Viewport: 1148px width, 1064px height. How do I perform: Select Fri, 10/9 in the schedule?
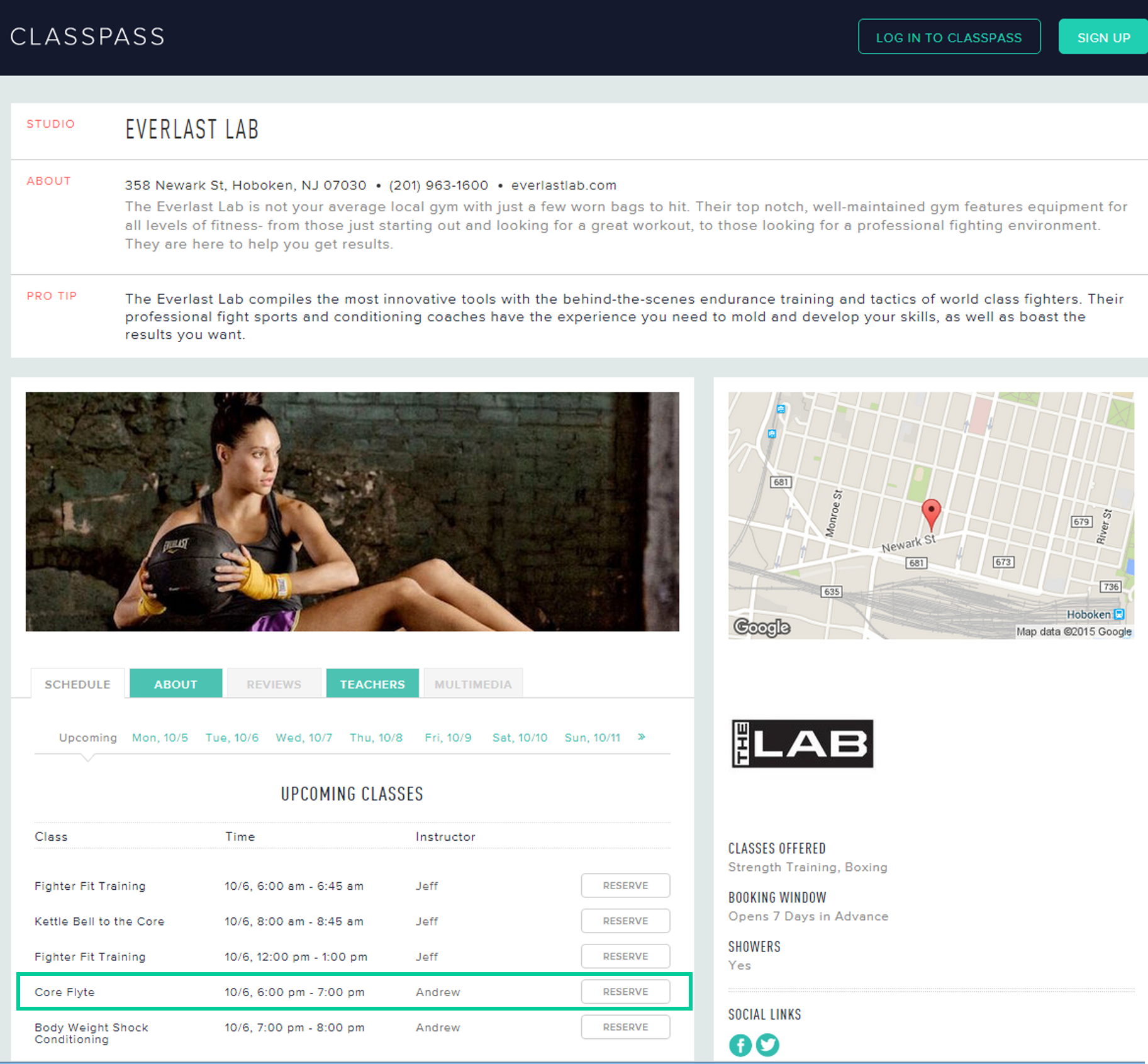tap(448, 738)
